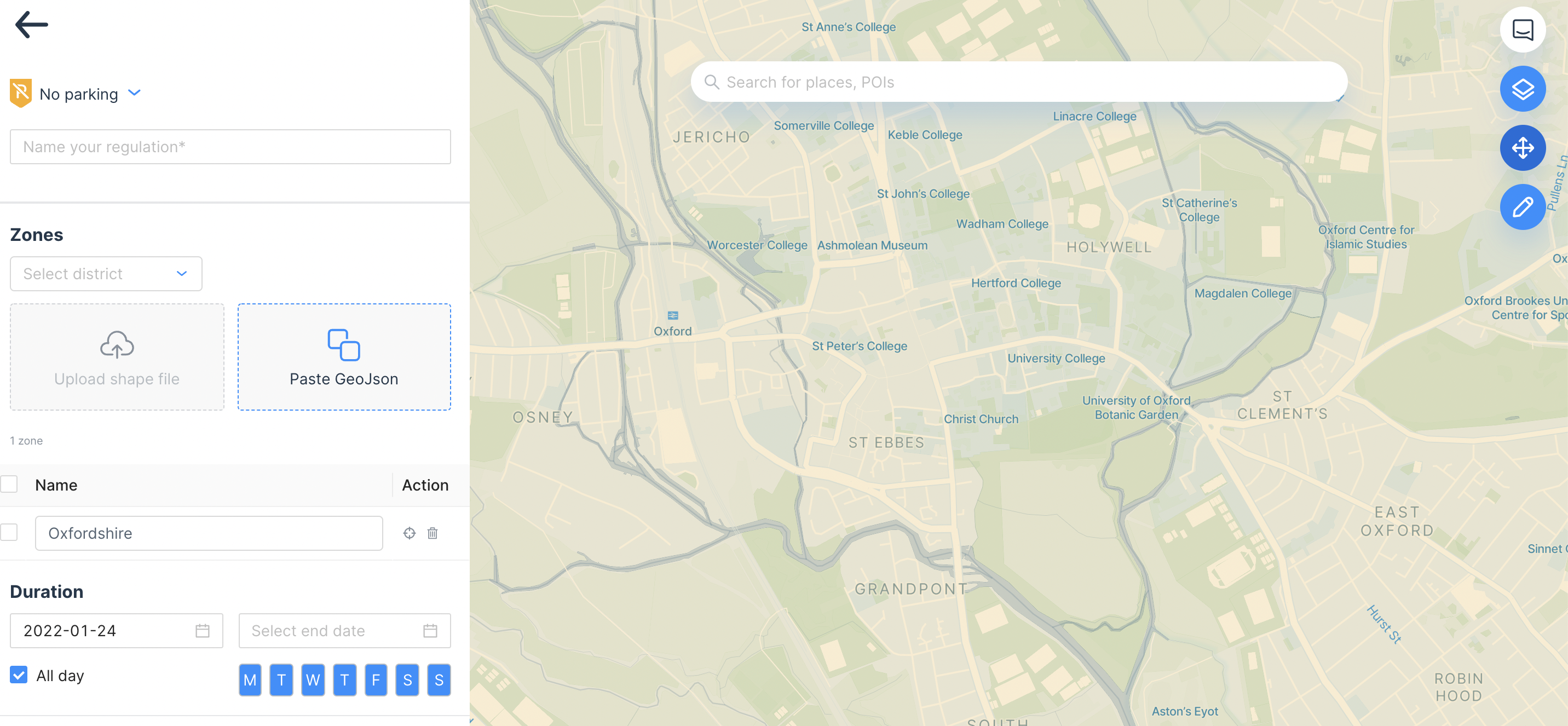
Task: Click Paste GeoJson button
Action: (x=344, y=357)
